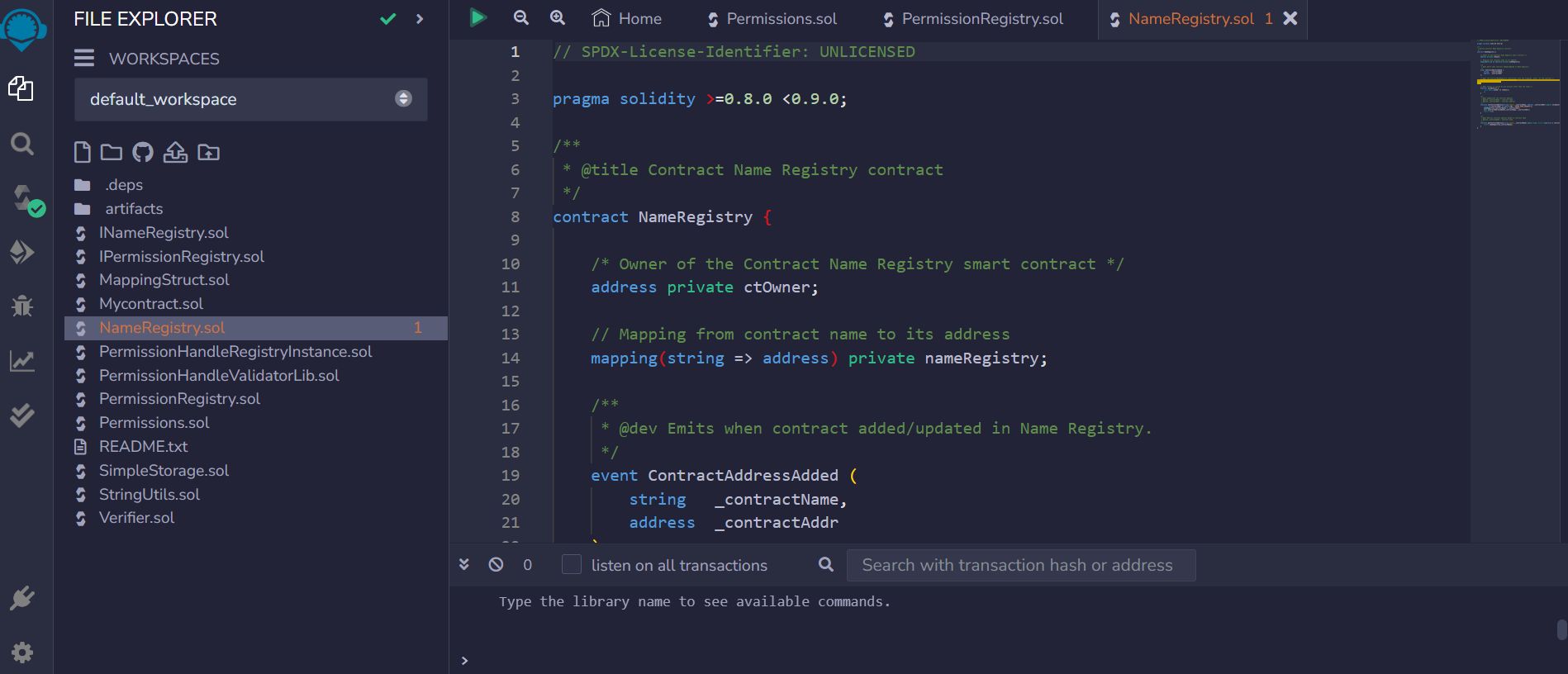Open the Plugin manager plug icon
The height and width of the screenshot is (674, 1568).
point(21,597)
